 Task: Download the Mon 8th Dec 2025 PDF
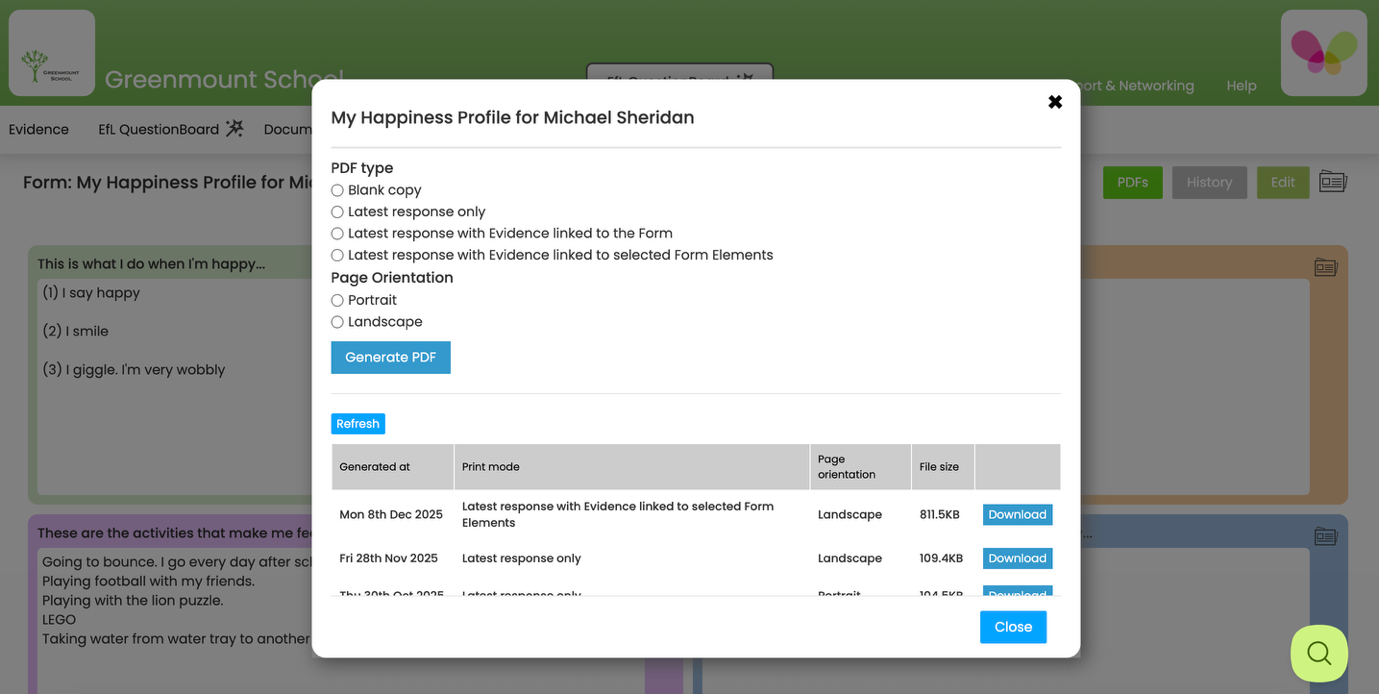pos(1016,514)
